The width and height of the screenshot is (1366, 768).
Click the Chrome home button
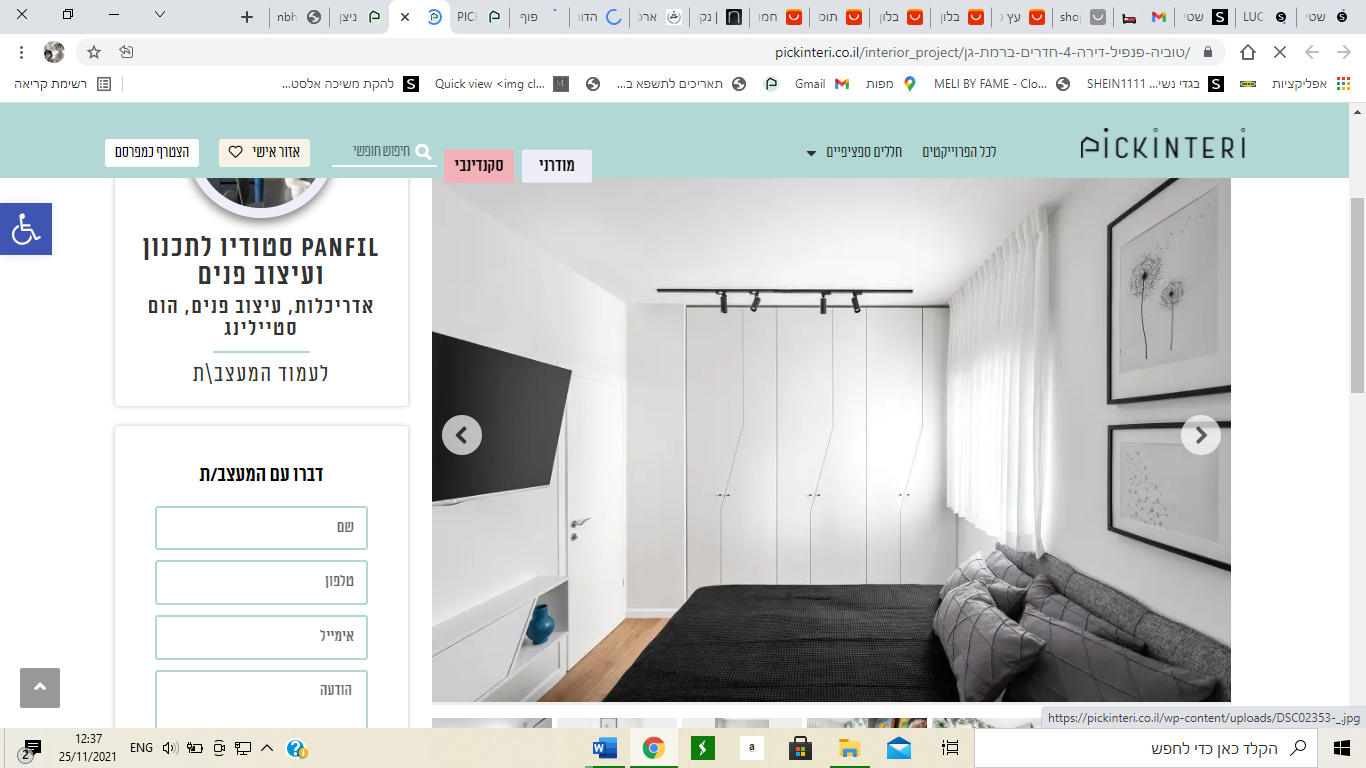tap(1248, 52)
